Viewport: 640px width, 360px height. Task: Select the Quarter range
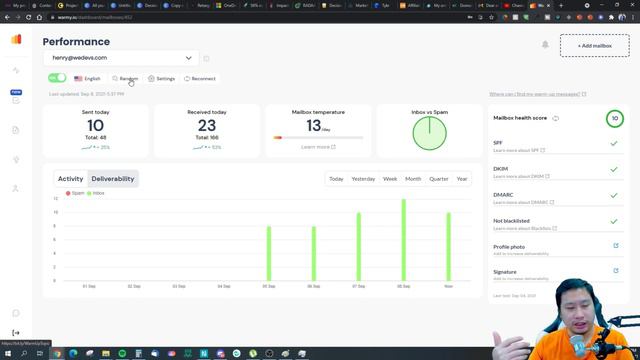point(439,179)
